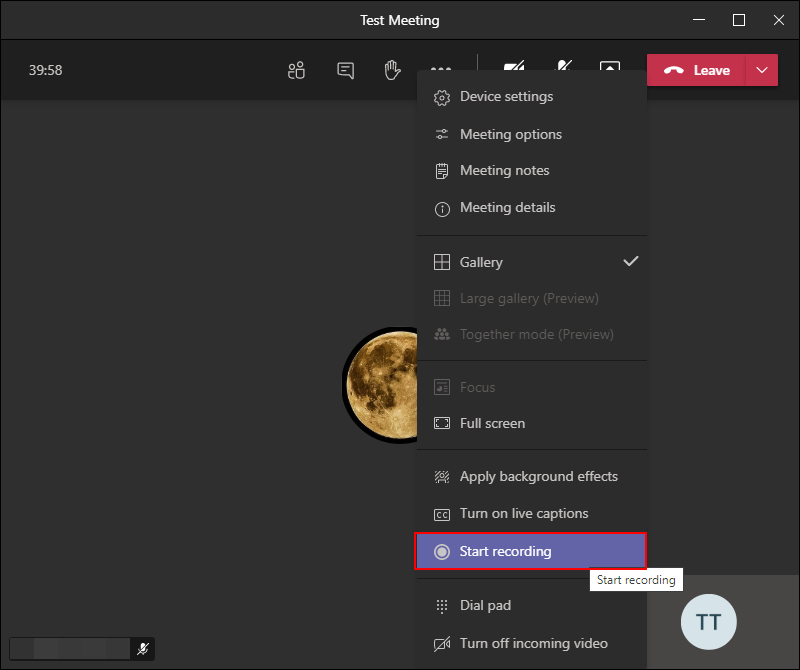Switch to Full screen
Screen dimensions: 800x670
click(532, 424)
